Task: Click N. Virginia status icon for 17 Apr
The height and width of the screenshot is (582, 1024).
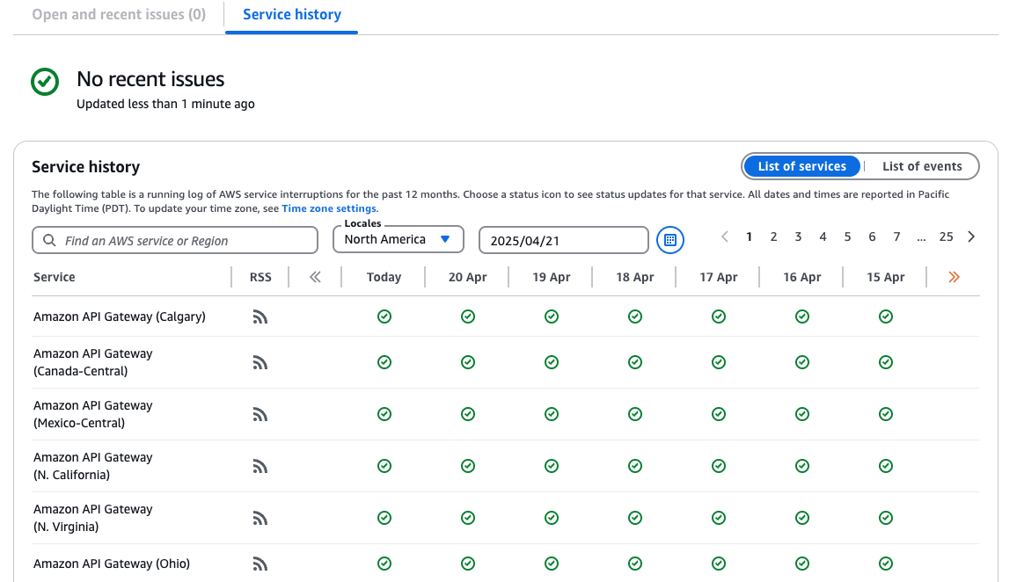Action: (718, 518)
